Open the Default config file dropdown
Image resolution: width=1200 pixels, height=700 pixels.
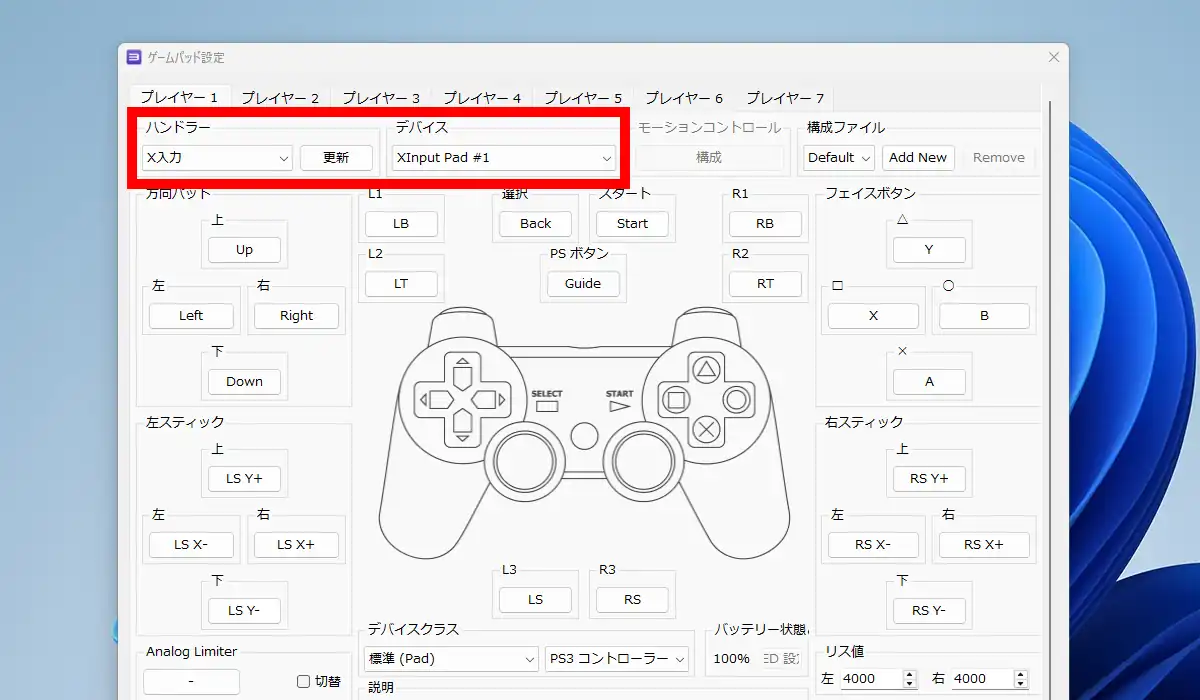839,158
